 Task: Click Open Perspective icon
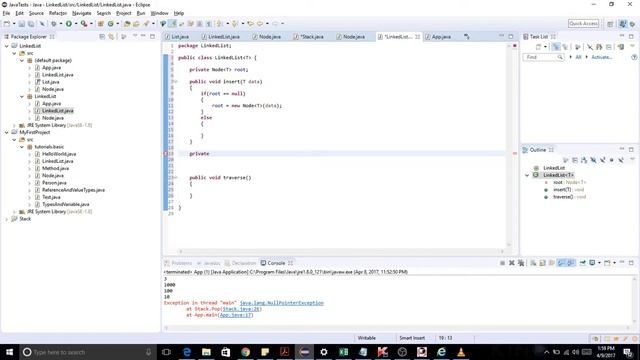(x=610, y=24)
